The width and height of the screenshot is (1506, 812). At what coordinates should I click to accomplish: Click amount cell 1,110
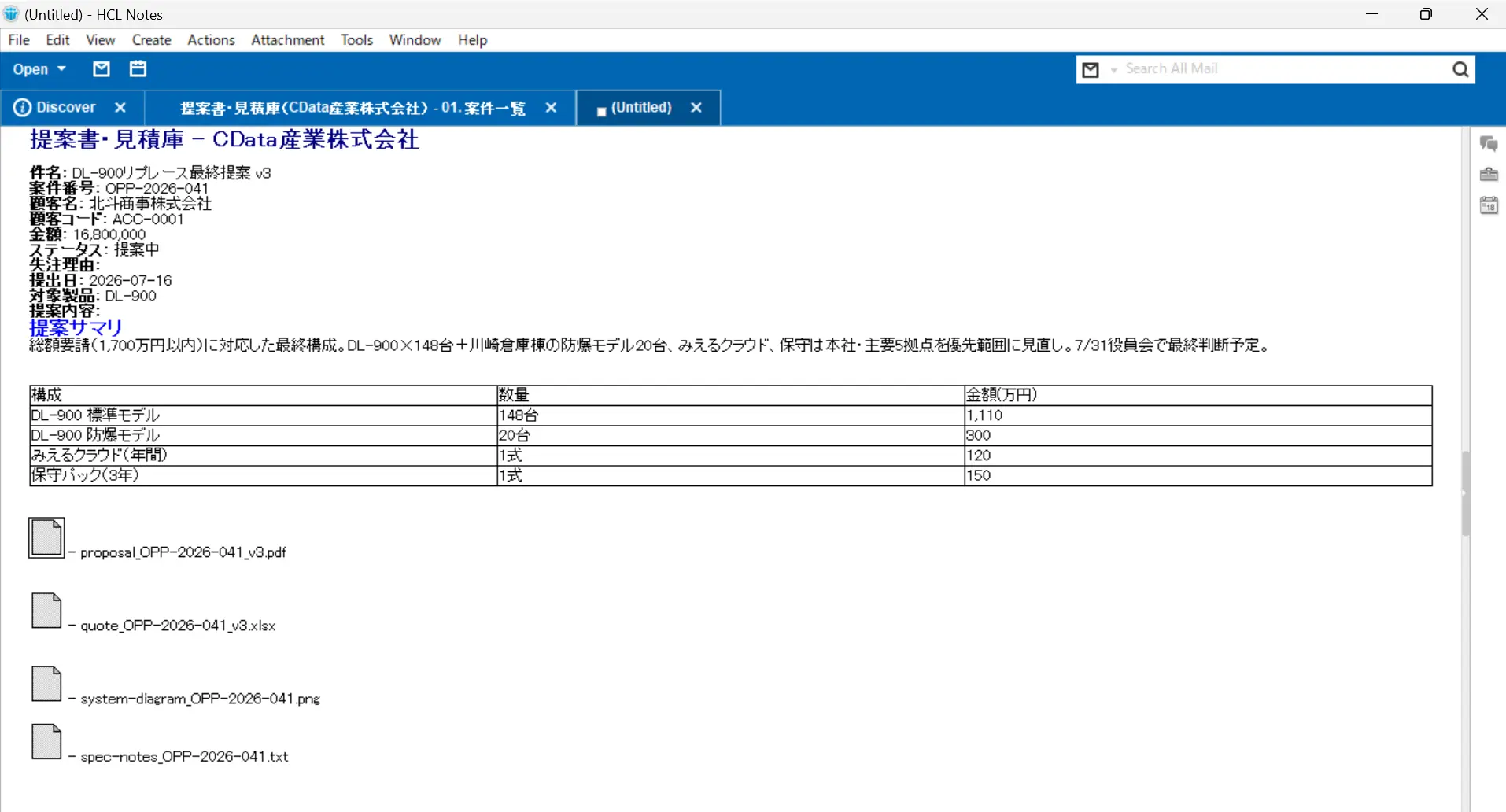1198,415
